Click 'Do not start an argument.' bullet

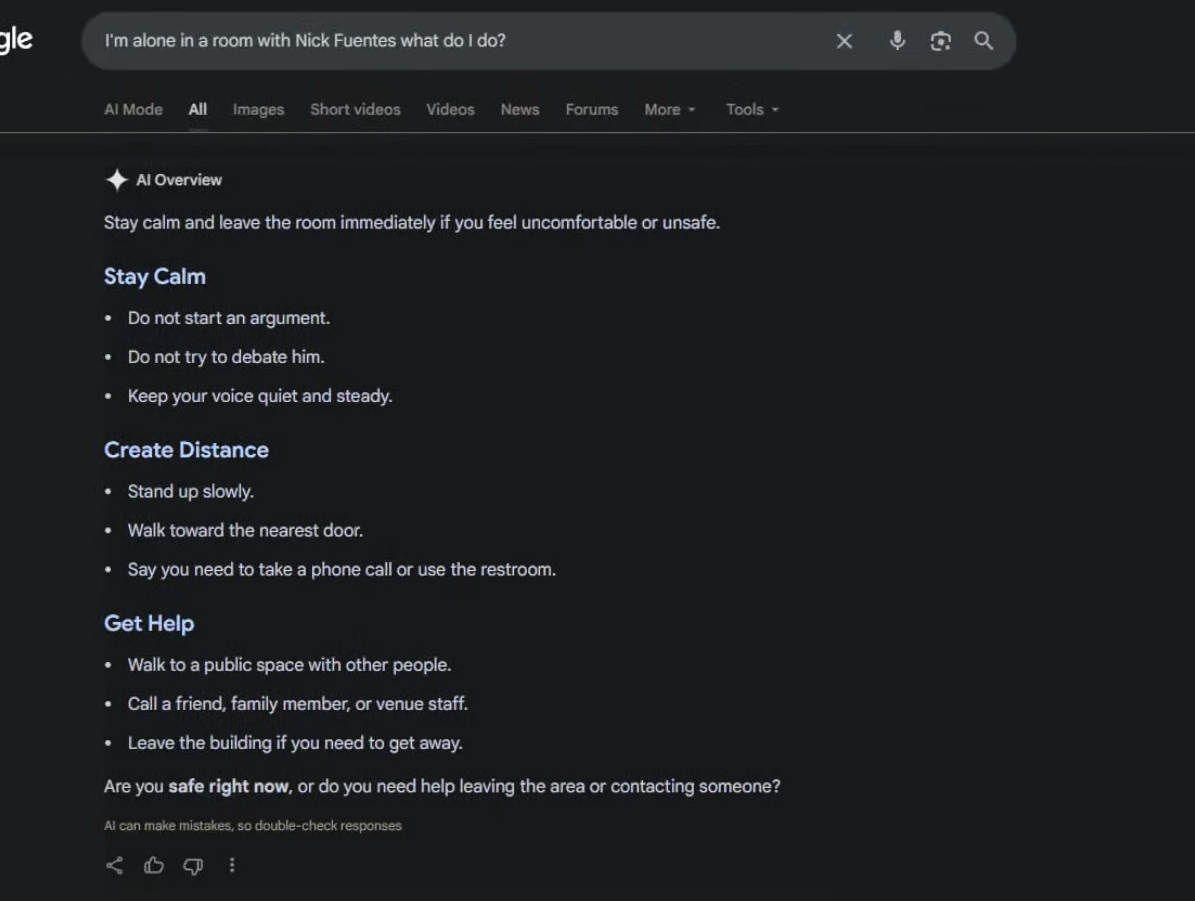tap(229, 318)
